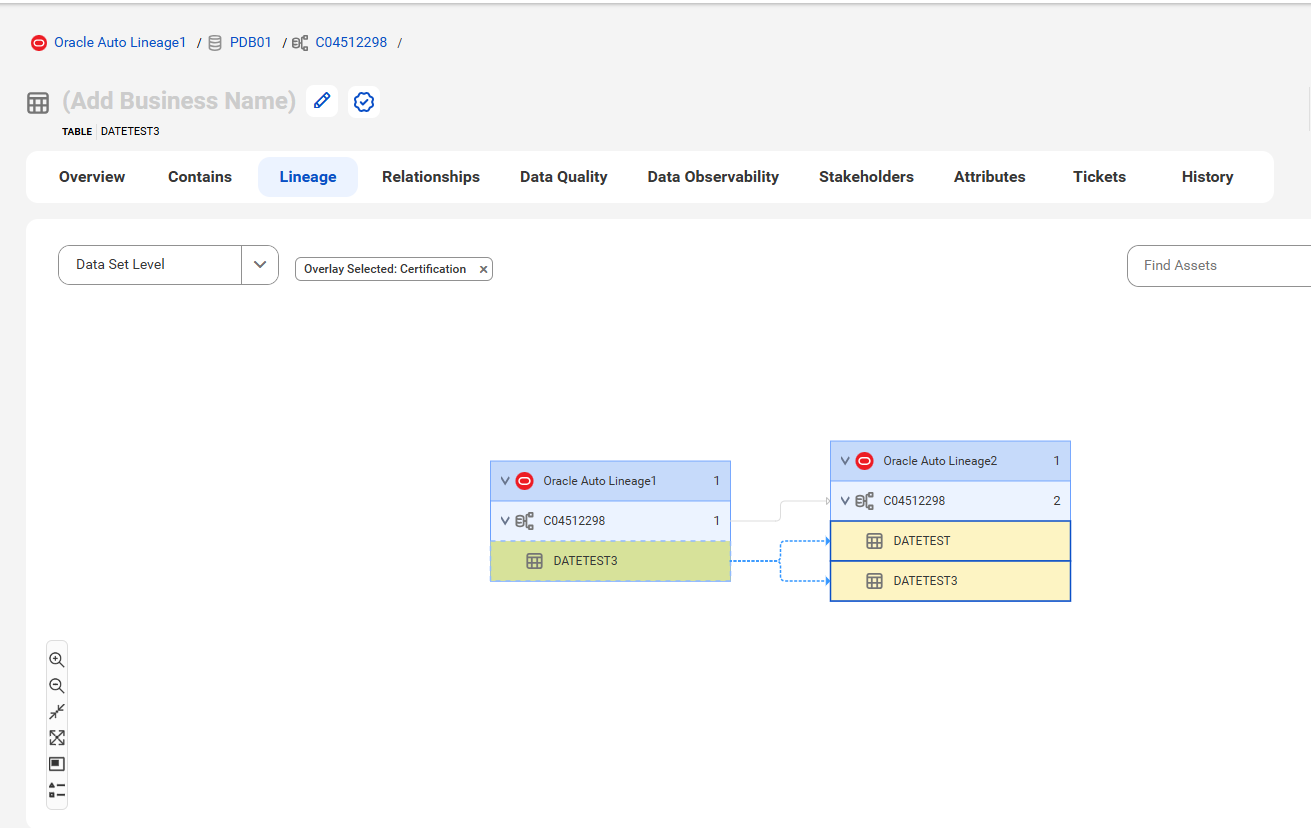Click the pencil edit business name icon

click(x=322, y=101)
